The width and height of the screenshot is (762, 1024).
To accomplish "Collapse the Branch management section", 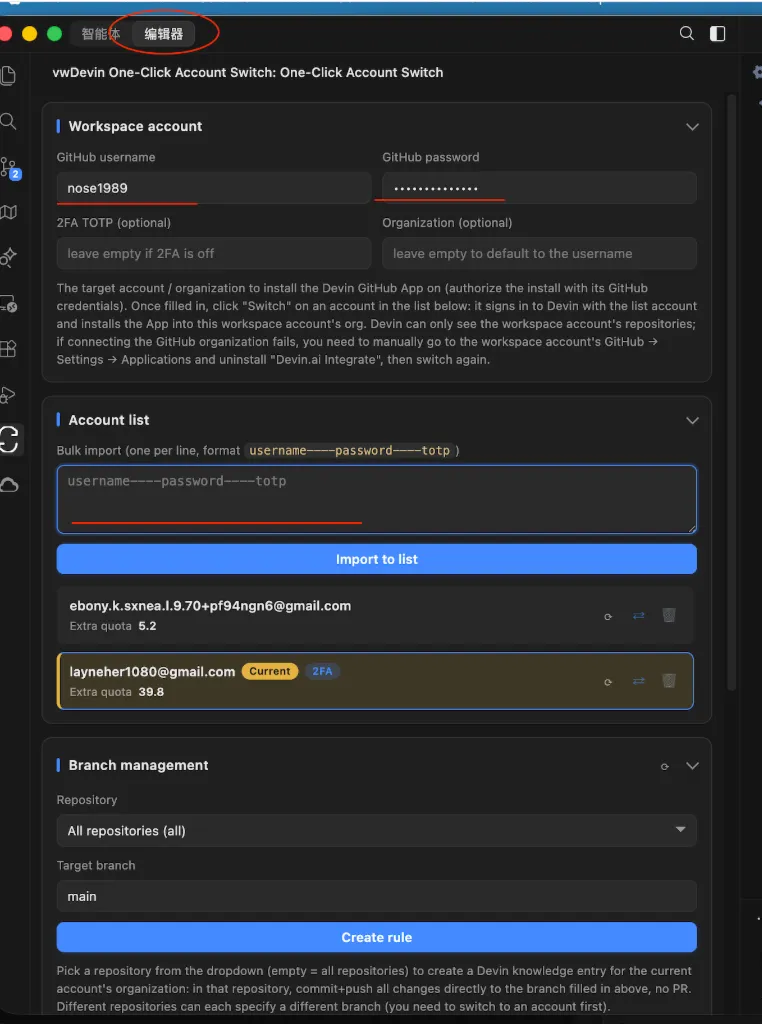I will coord(693,765).
